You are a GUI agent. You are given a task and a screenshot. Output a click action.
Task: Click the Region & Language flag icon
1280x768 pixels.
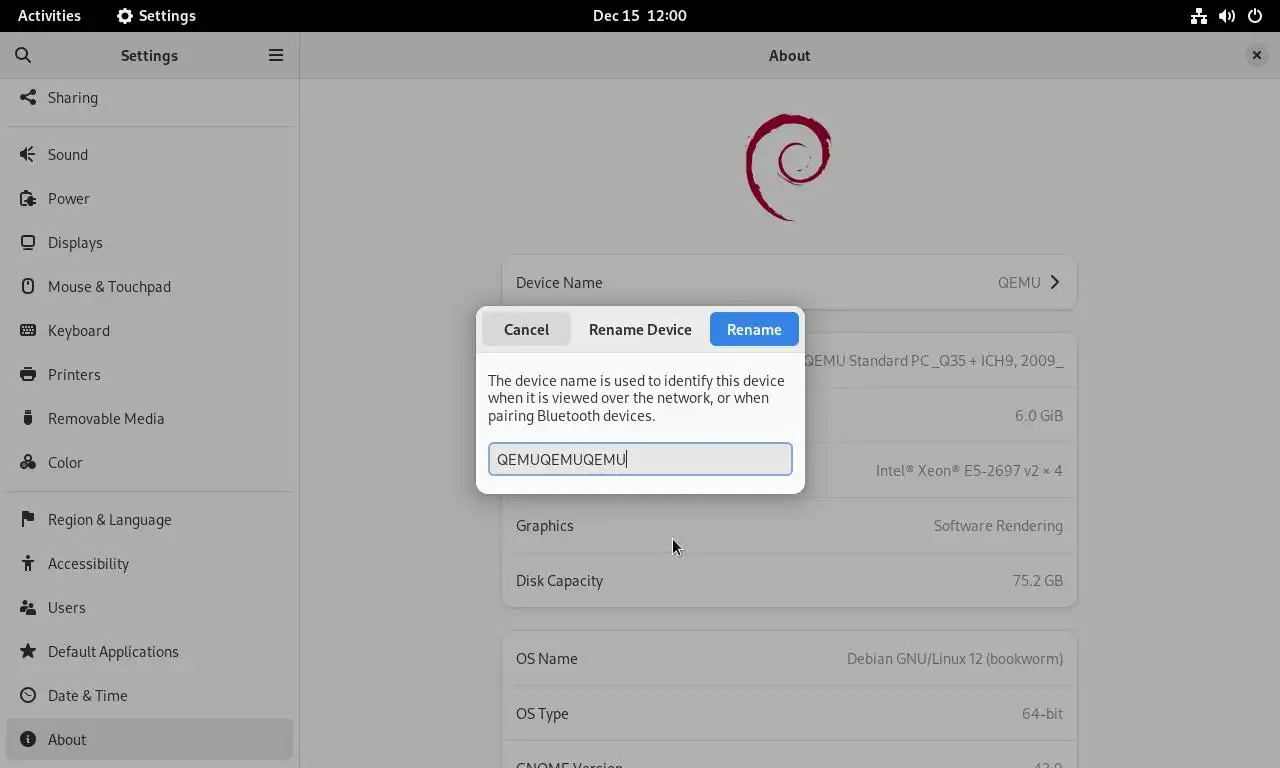pos(28,519)
